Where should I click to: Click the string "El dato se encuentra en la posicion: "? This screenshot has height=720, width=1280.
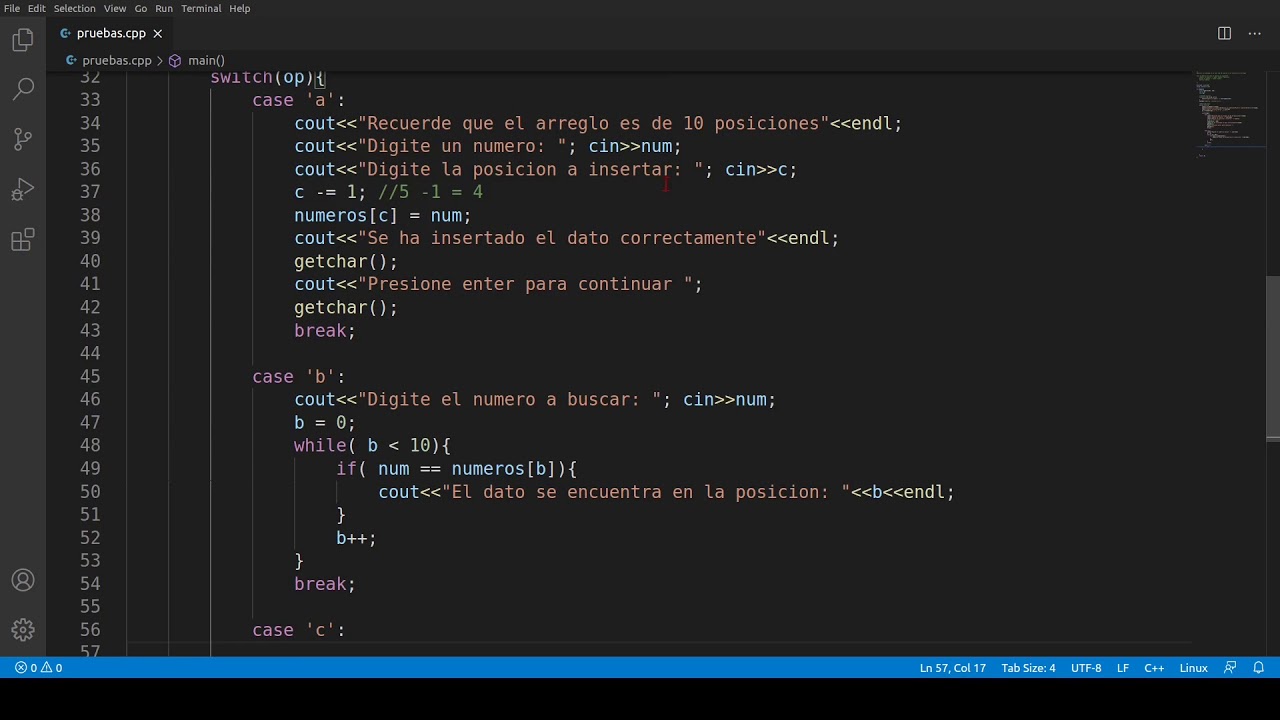click(646, 491)
